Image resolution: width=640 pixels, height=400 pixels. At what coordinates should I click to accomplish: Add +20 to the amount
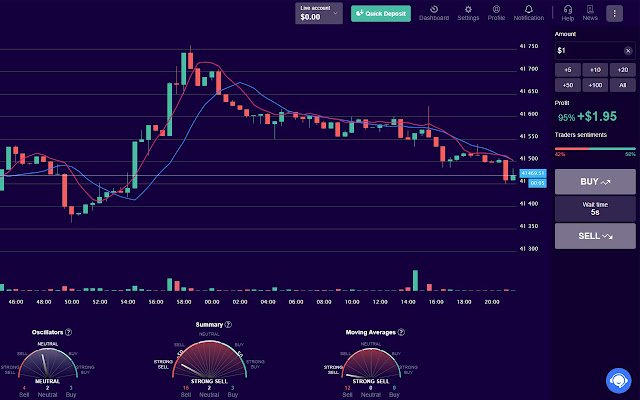pyautogui.click(x=622, y=70)
